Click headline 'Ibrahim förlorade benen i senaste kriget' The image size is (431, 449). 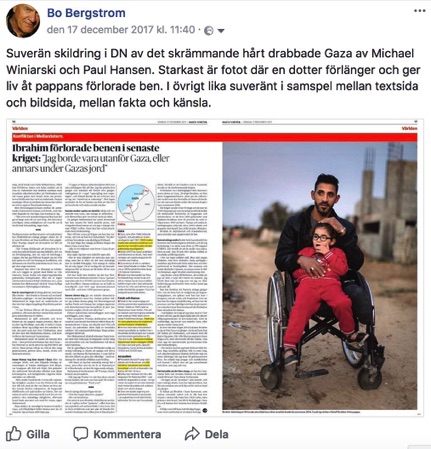86,152
